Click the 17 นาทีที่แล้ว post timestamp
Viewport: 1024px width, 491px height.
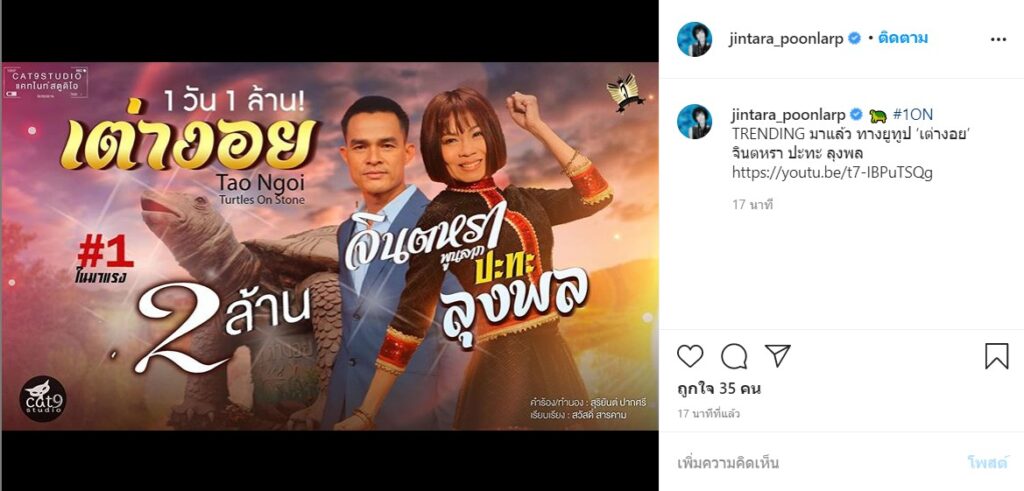click(x=709, y=414)
